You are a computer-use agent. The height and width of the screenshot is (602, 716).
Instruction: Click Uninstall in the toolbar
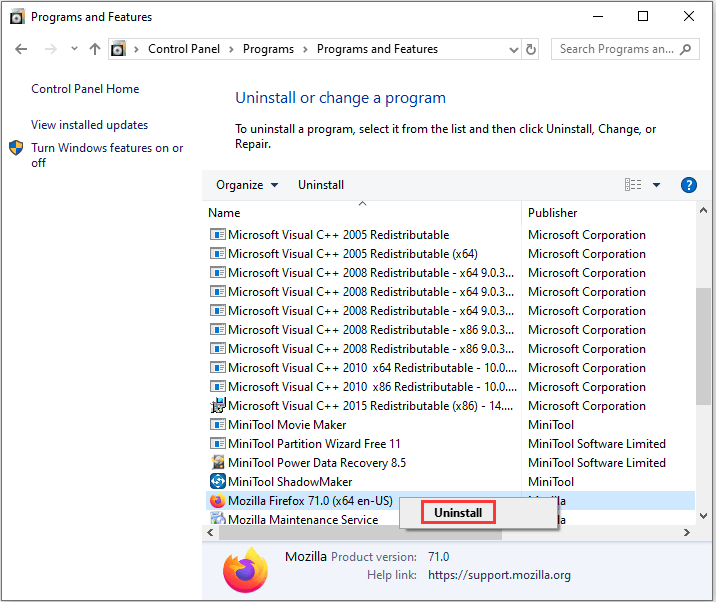[321, 185]
